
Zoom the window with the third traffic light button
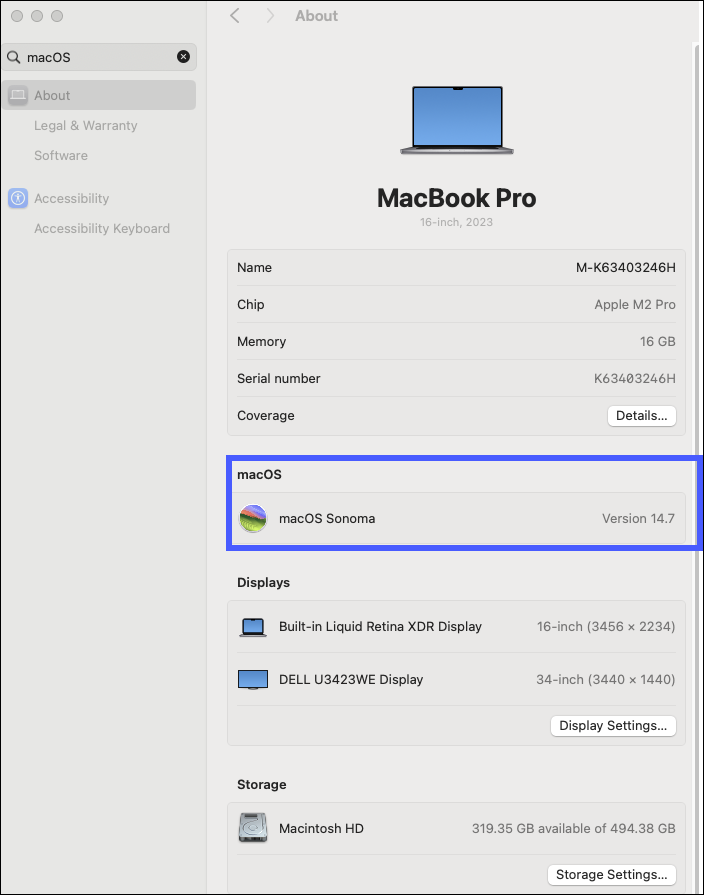coord(57,16)
